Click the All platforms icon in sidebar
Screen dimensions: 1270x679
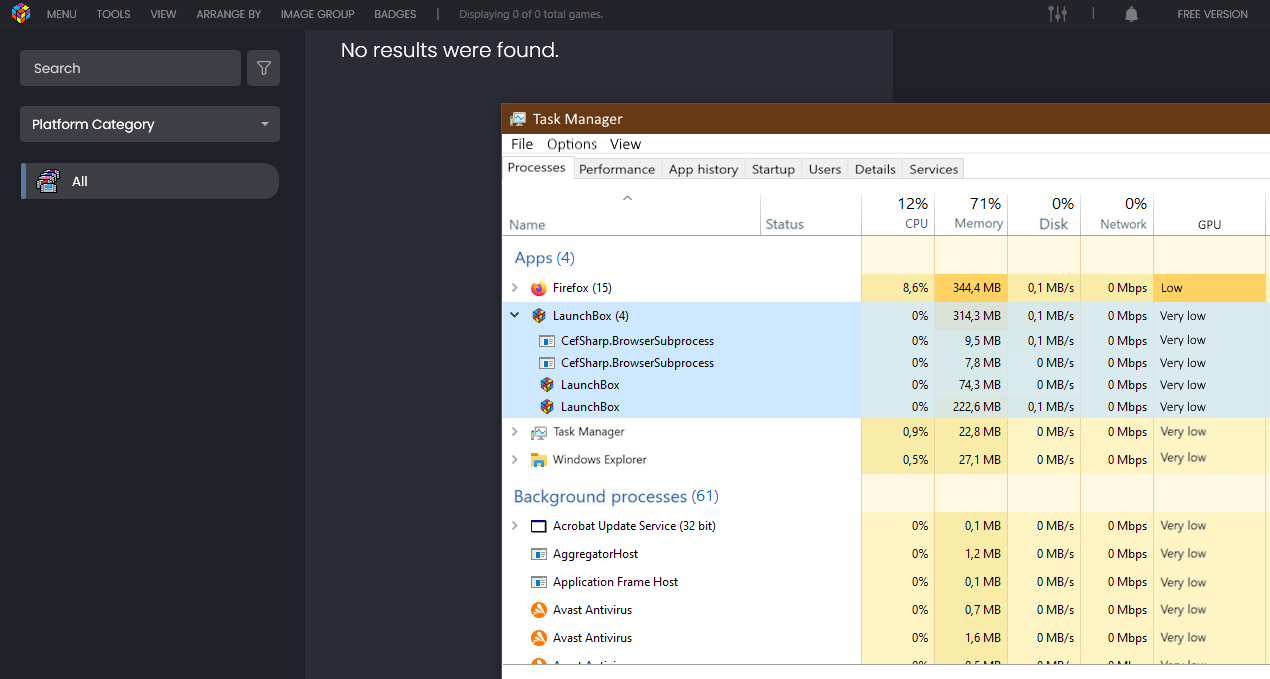pyautogui.click(x=48, y=181)
